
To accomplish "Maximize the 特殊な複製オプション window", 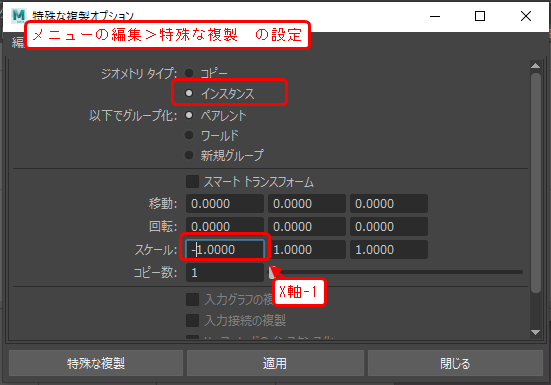I will tap(480, 16).
